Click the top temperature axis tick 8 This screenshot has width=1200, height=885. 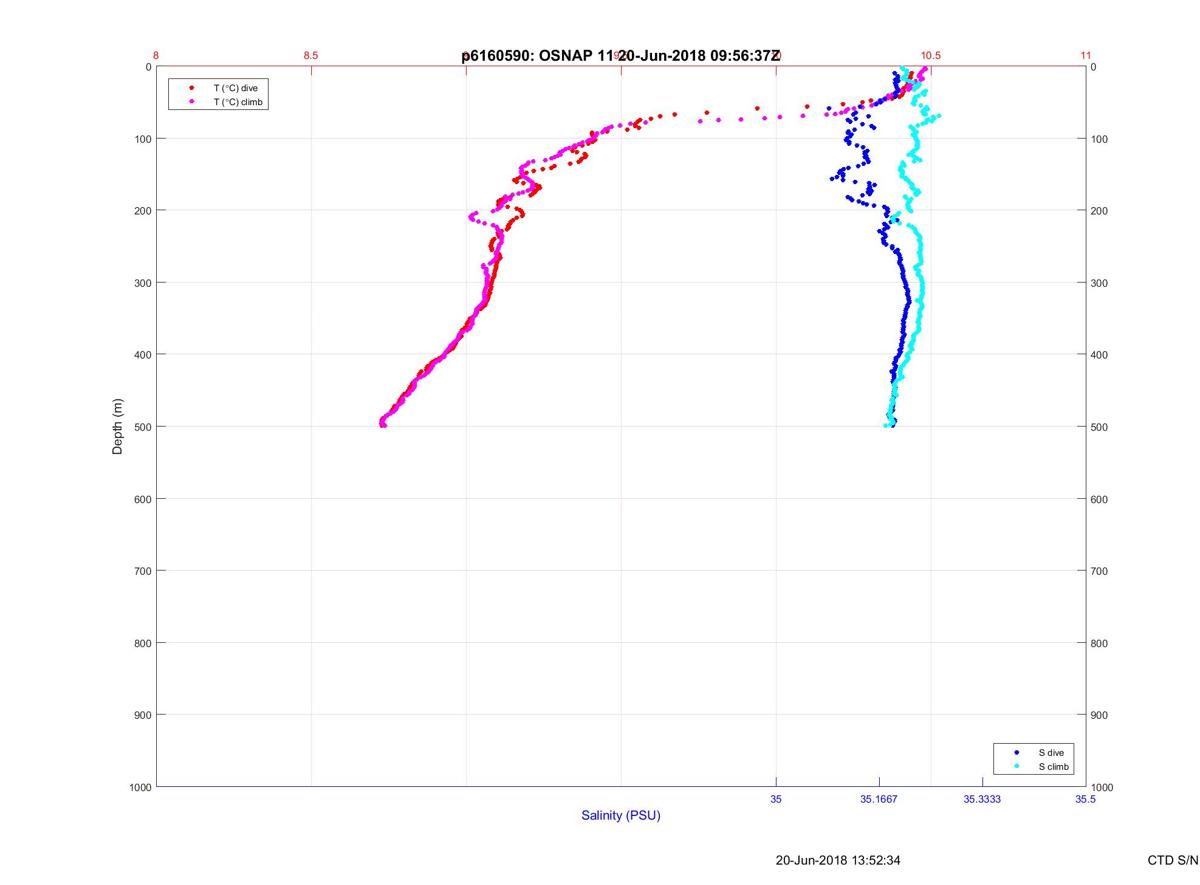pyautogui.click(x=157, y=56)
